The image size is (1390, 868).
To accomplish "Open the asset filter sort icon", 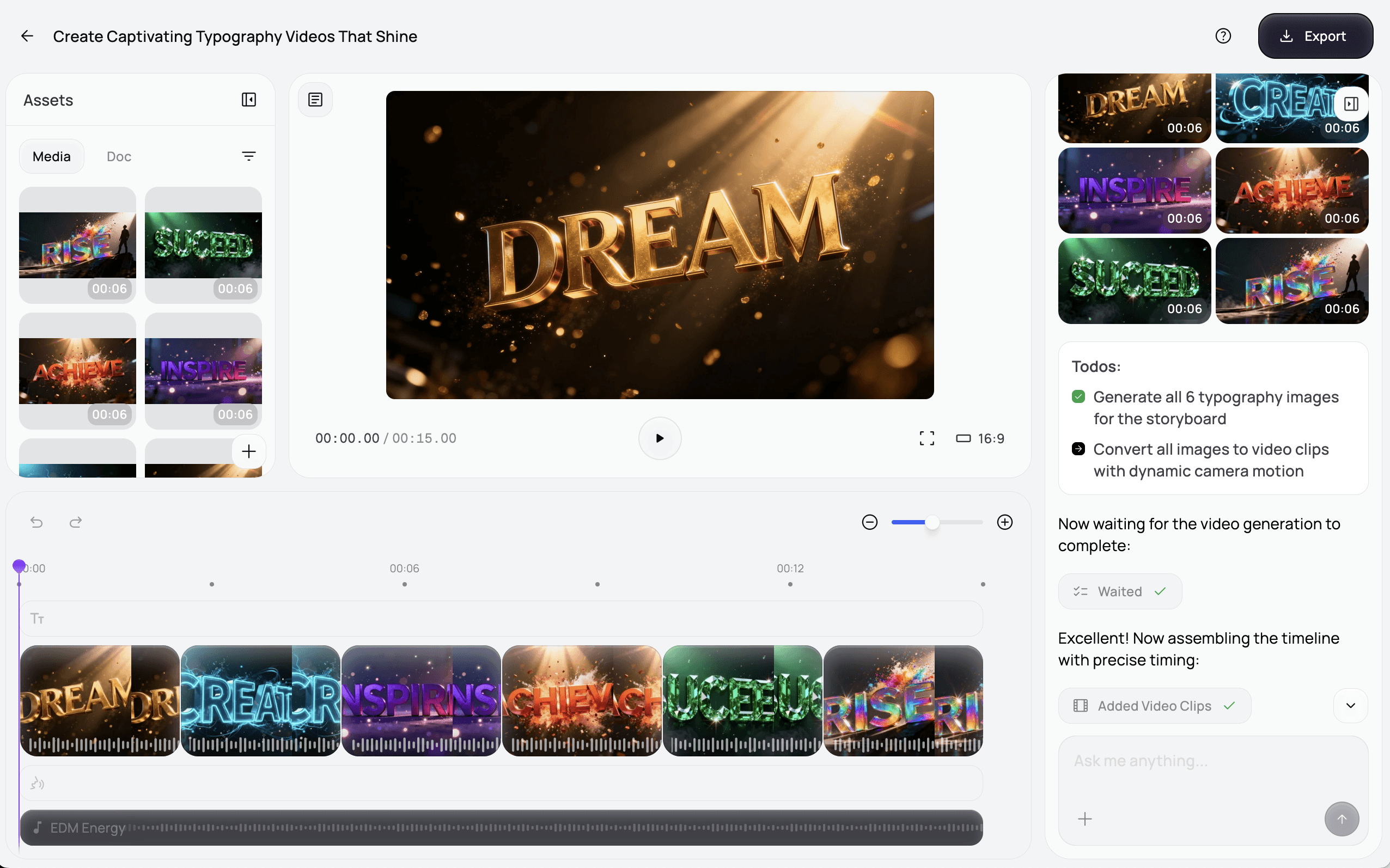I will (x=248, y=156).
